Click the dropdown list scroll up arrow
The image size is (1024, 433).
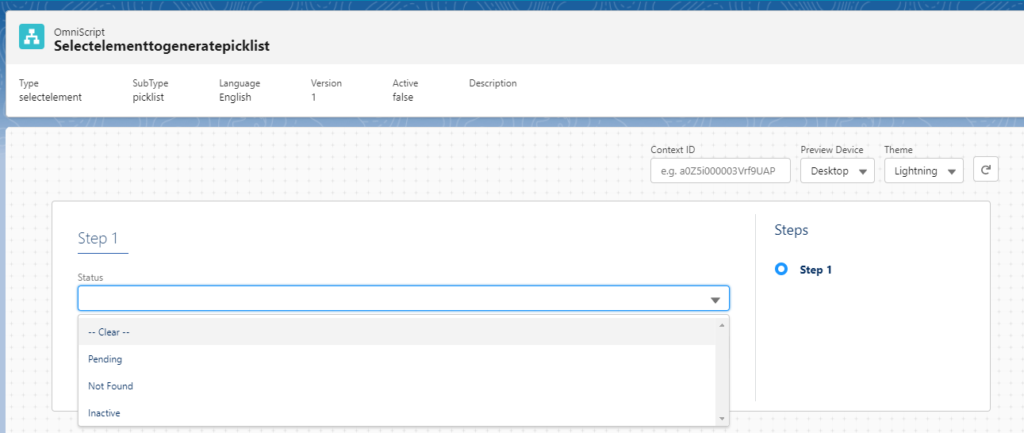(x=722, y=325)
